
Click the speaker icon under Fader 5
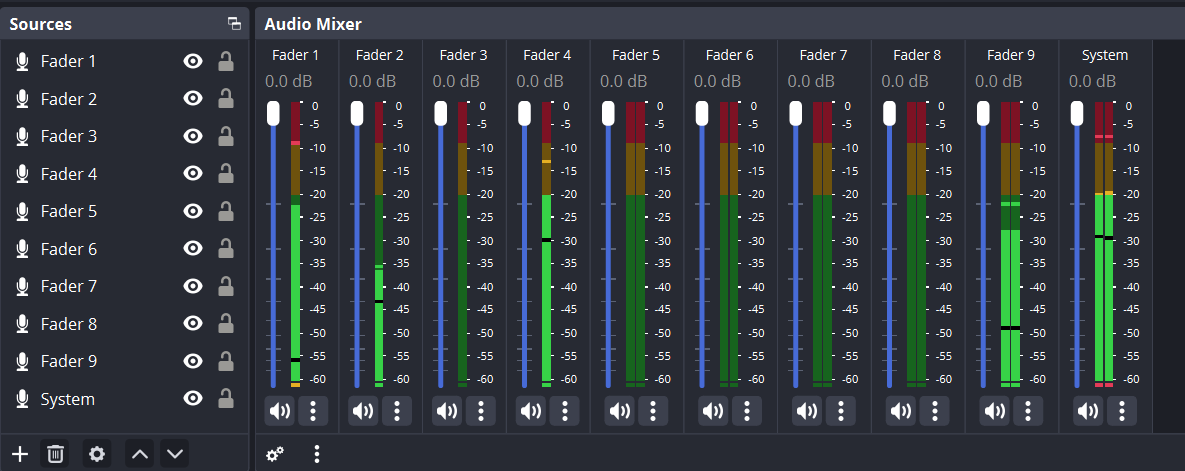pyautogui.click(x=620, y=411)
